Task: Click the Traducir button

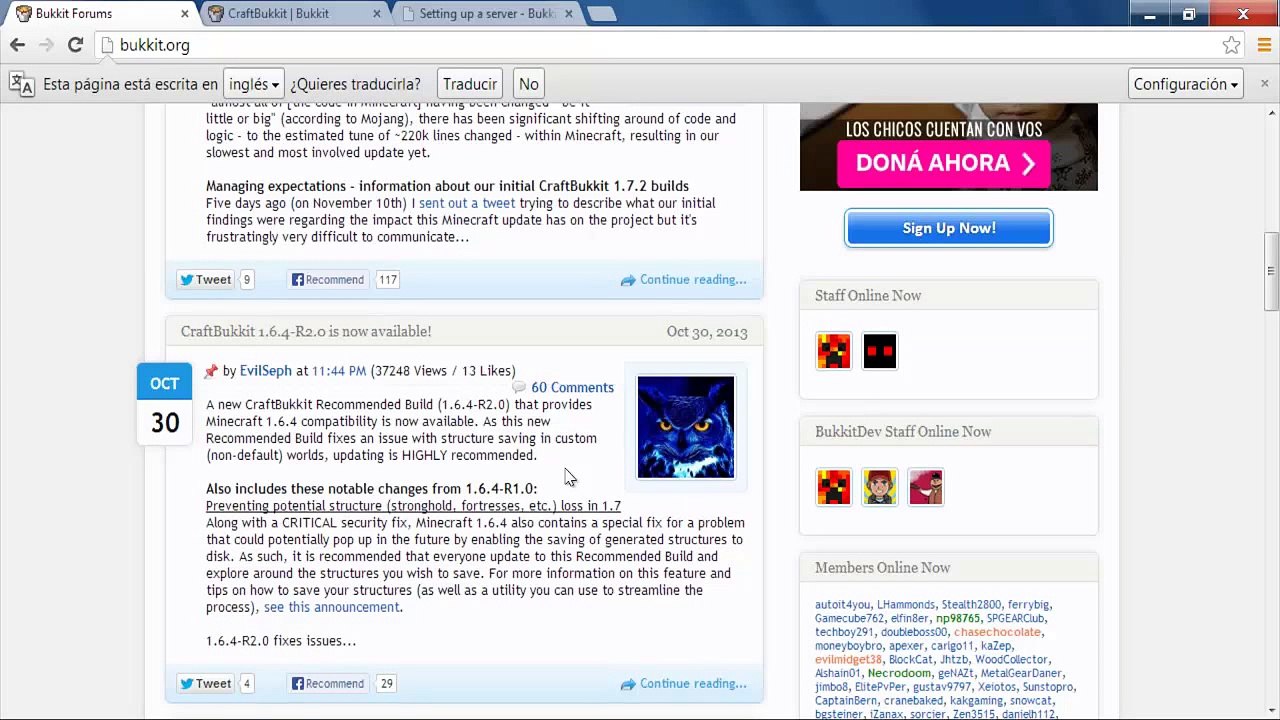Action: (x=470, y=84)
